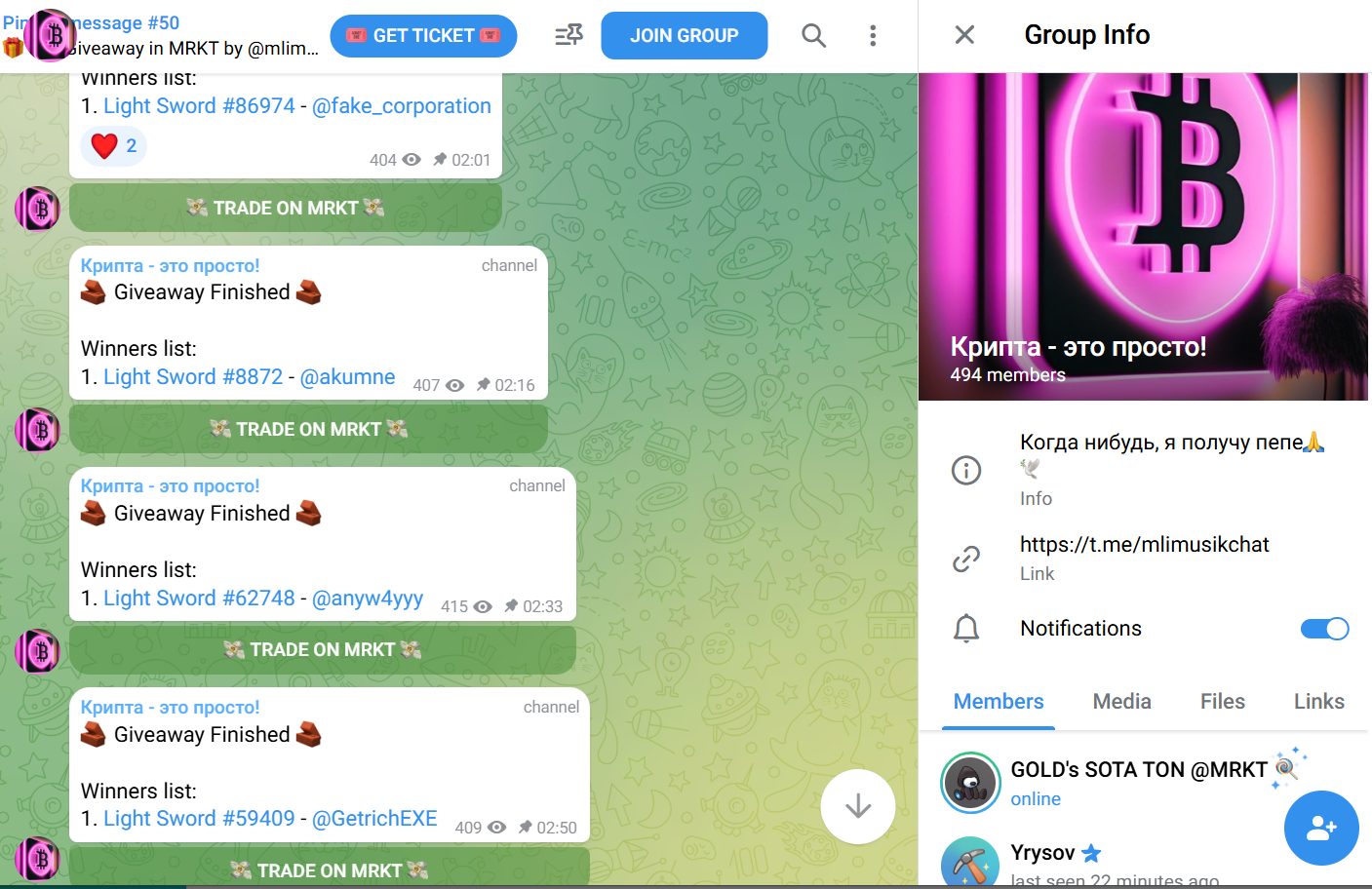Viewport: 1372px width, 889px height.
Task: Click channel name on the @akumne message
Action: point(170,265)
